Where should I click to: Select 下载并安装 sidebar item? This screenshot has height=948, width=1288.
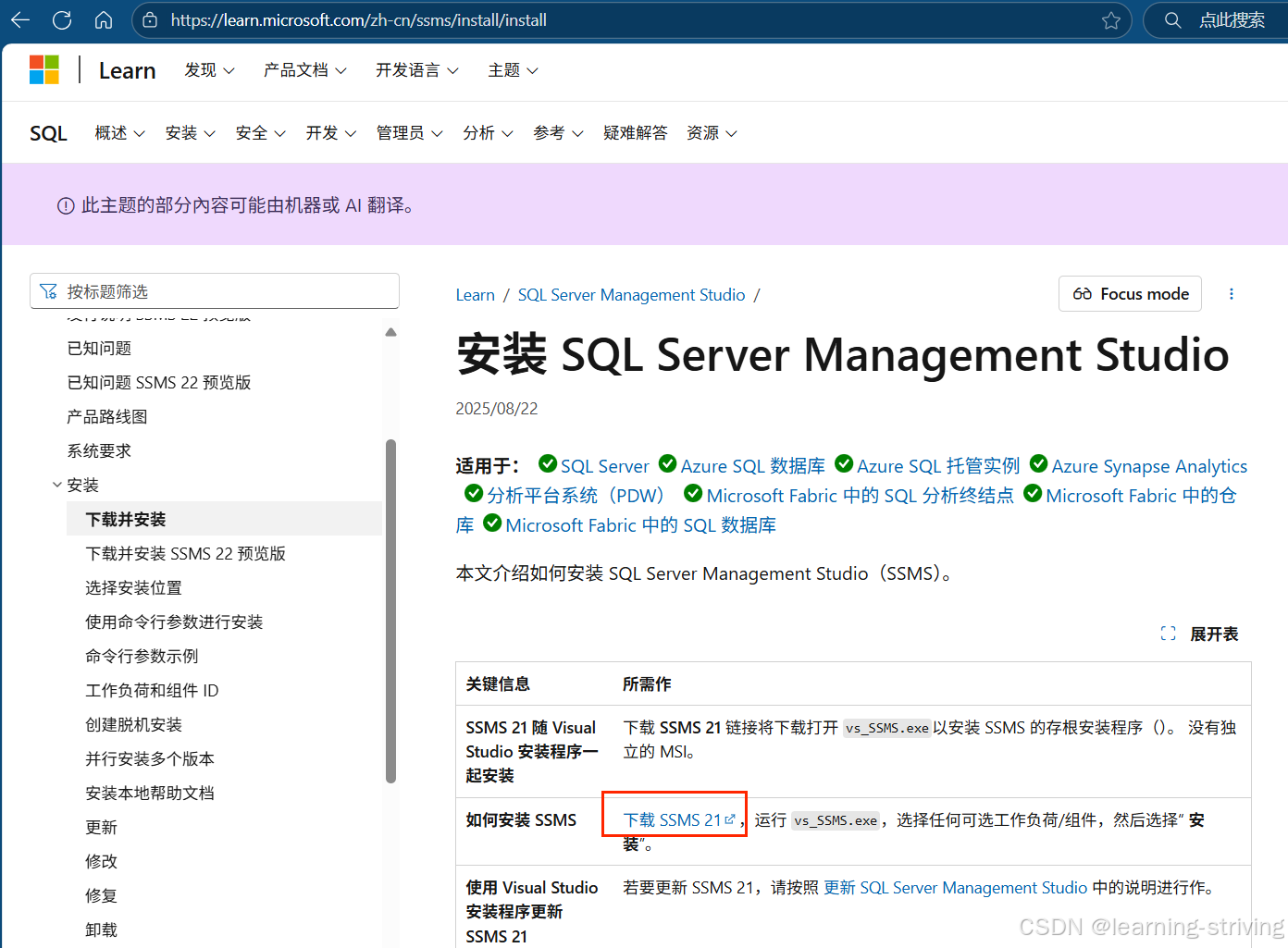tap(224, 519)
